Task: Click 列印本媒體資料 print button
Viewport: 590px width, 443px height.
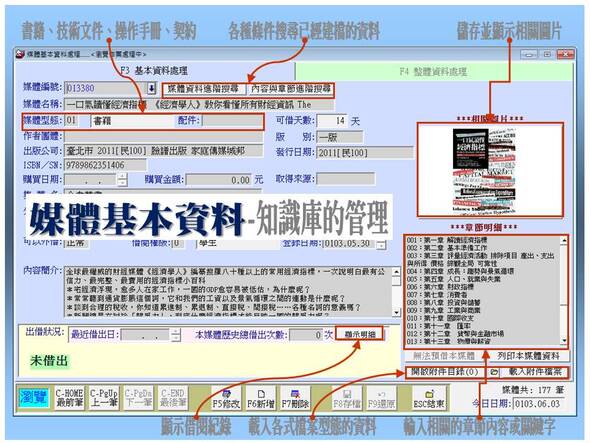Action: [528, 356]
